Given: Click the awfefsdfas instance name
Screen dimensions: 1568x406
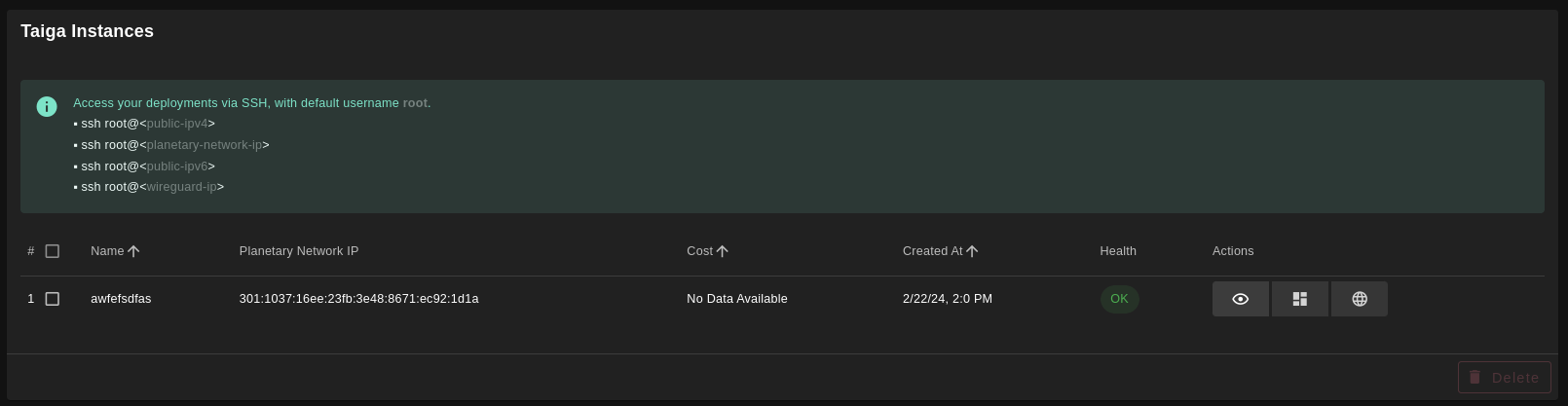Looking at the screenshot, I should pyautogui.click(x=121, y=299).
